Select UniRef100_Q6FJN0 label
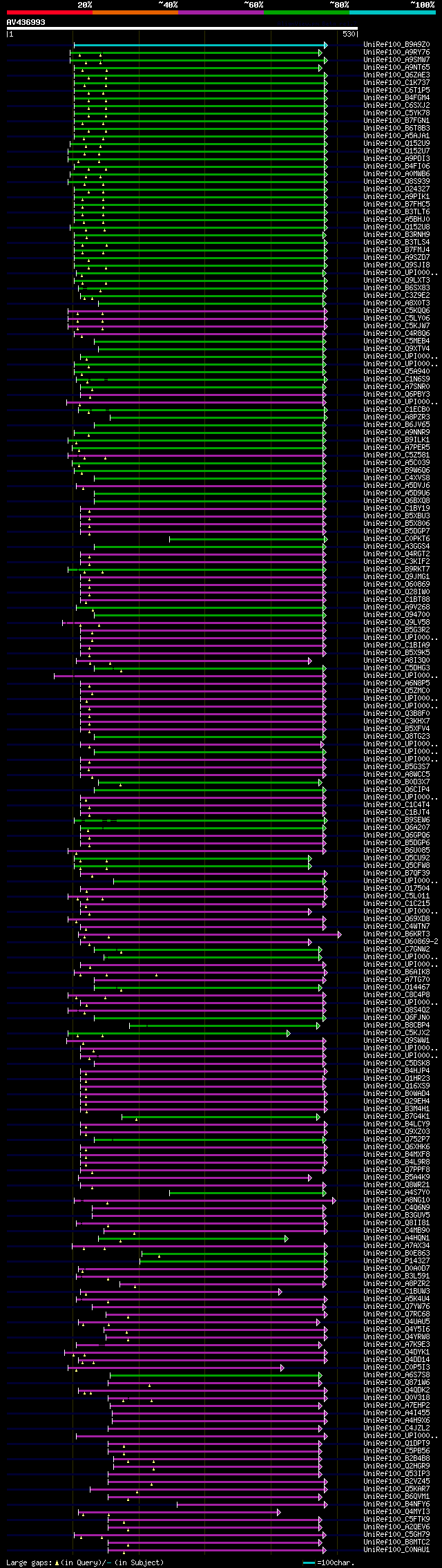This screenshot has height=1568, width=442. [396, 1018]
